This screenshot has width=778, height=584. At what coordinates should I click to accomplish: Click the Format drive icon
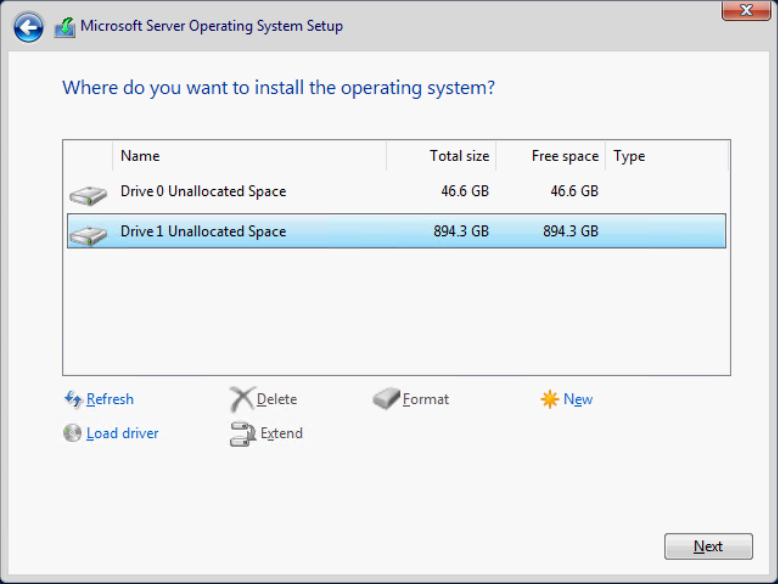pyautogui.click(x=386, y=400)
